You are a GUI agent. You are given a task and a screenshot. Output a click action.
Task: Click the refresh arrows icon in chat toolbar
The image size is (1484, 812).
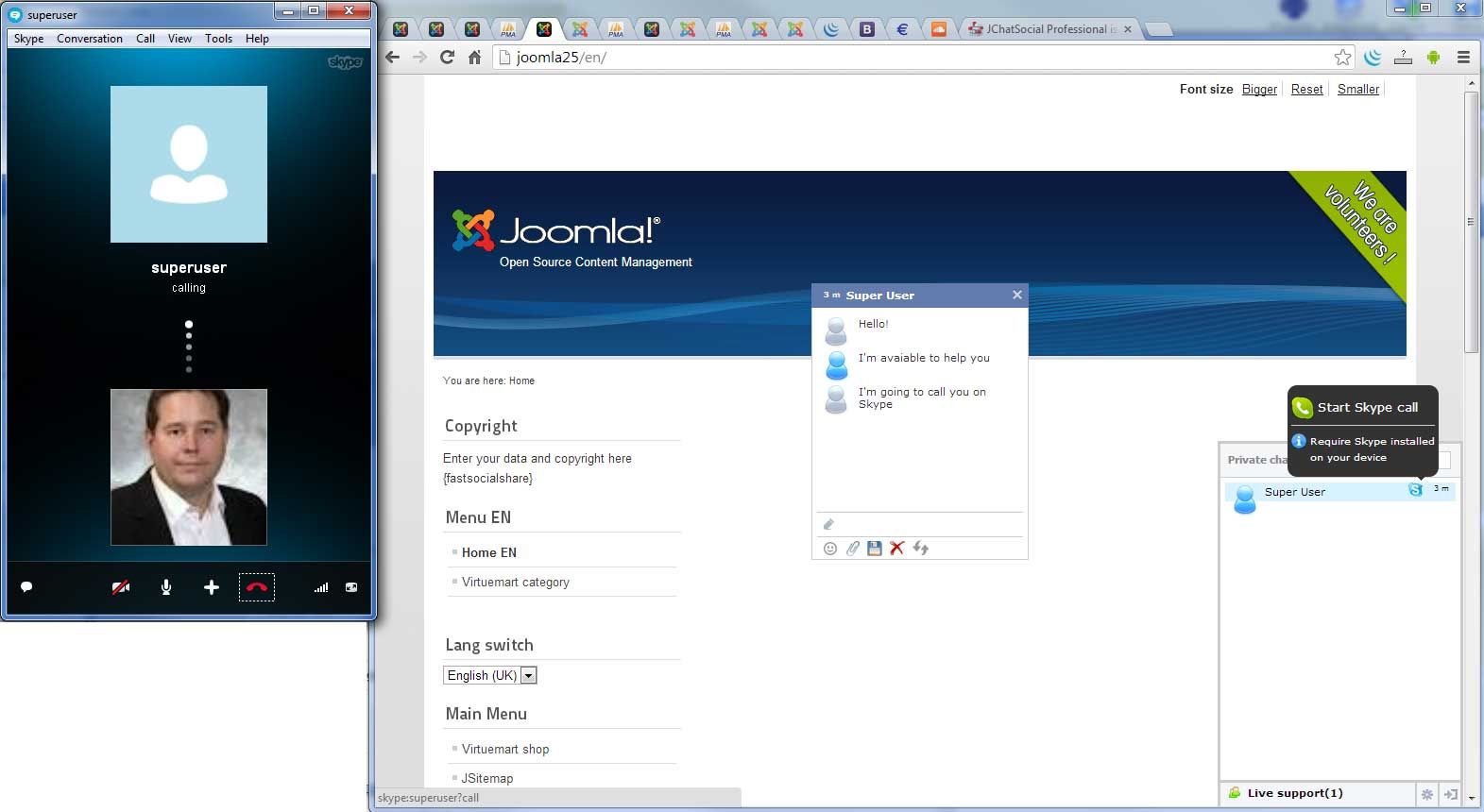coord(920,549)
